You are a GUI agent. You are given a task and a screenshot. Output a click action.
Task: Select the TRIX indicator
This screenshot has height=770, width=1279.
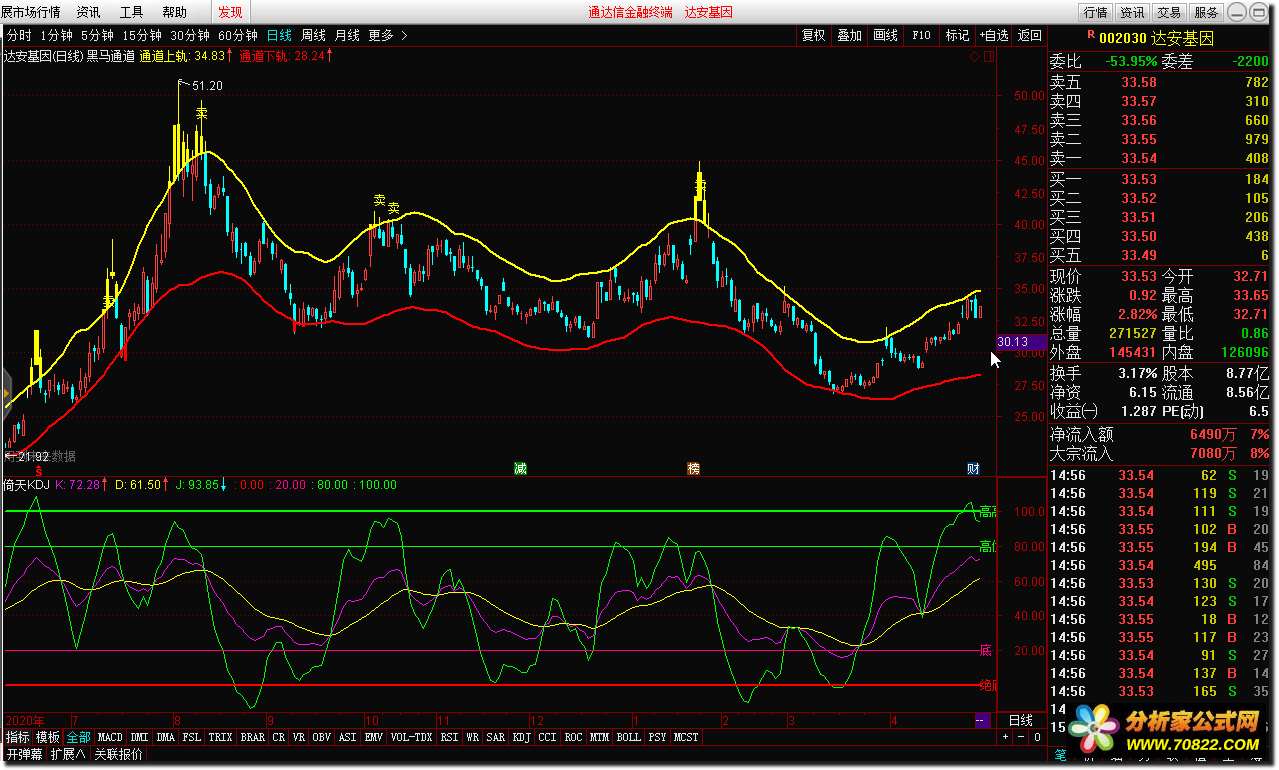pos(221,737)
